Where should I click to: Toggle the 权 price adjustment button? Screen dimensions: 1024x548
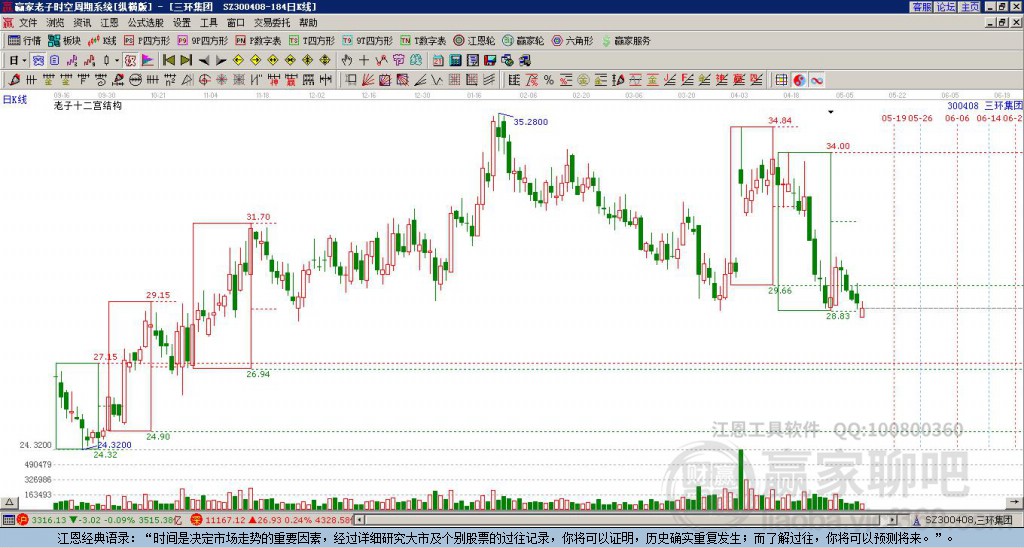130,60
